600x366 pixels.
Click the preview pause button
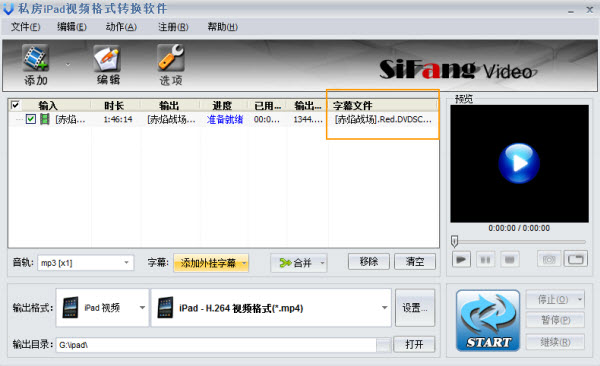click(x=486, y=260)
